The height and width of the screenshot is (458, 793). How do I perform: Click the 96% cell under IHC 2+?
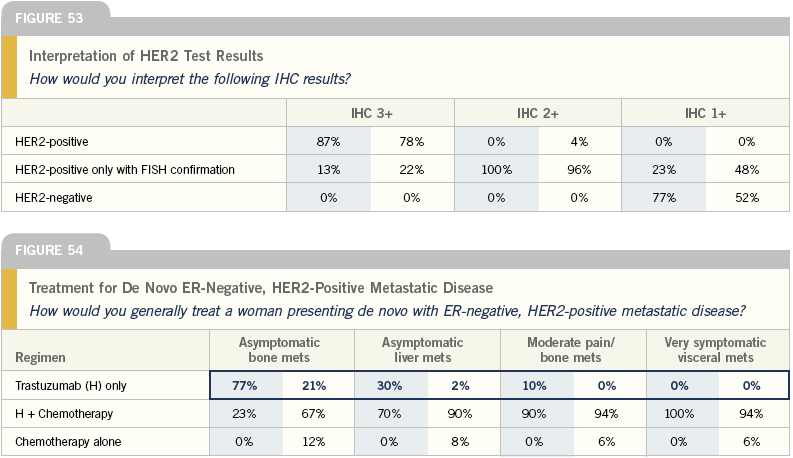pyautogui.click(x=580, y=170)
